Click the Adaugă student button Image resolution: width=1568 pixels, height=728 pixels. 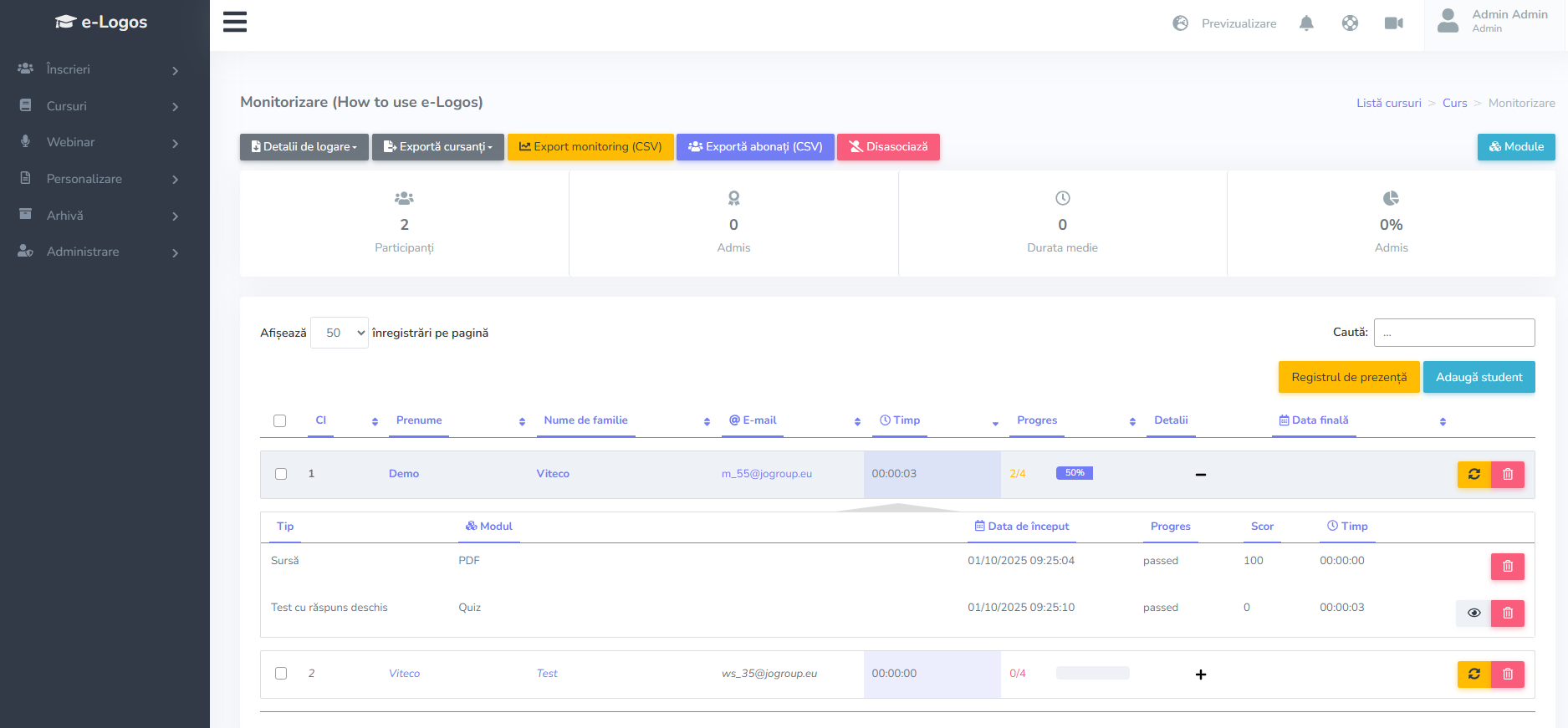tap(1479, 377)
